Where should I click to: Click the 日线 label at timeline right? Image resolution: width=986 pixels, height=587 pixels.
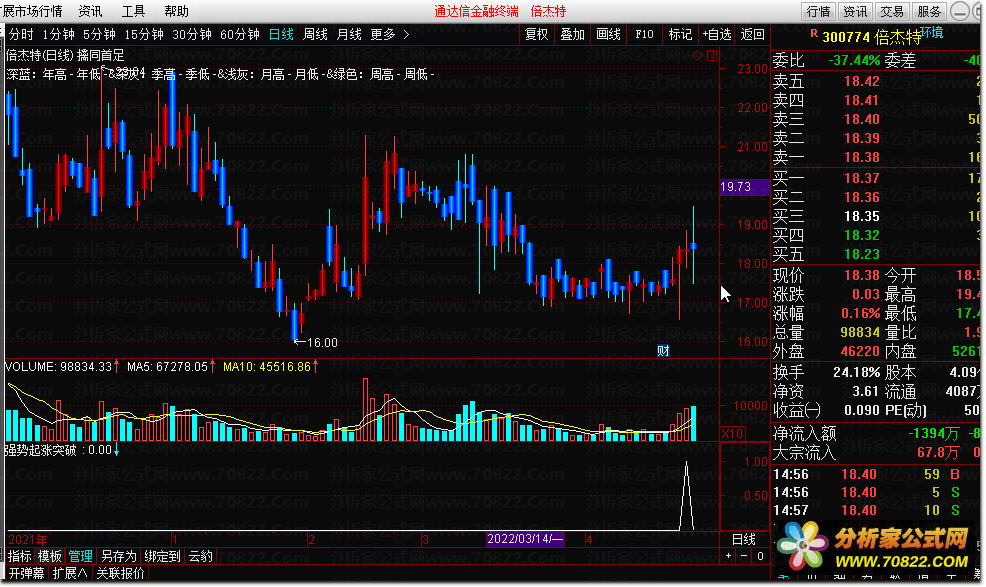point(744,539)
